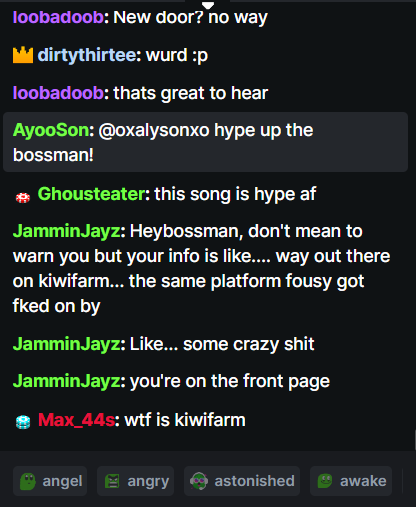Select the astonished emote icon
416x507 pixels.
pos(199,481)
